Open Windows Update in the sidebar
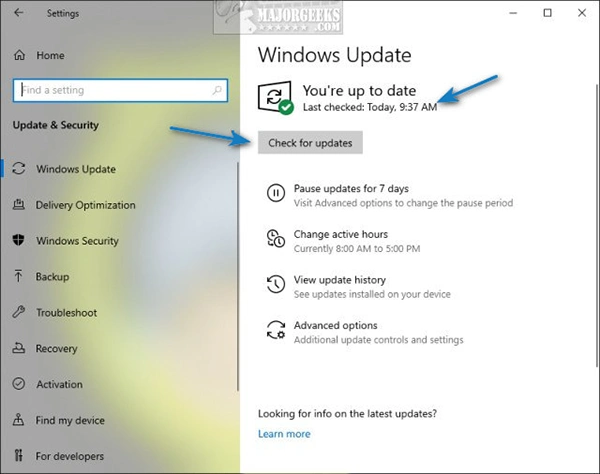 (76, 169)
